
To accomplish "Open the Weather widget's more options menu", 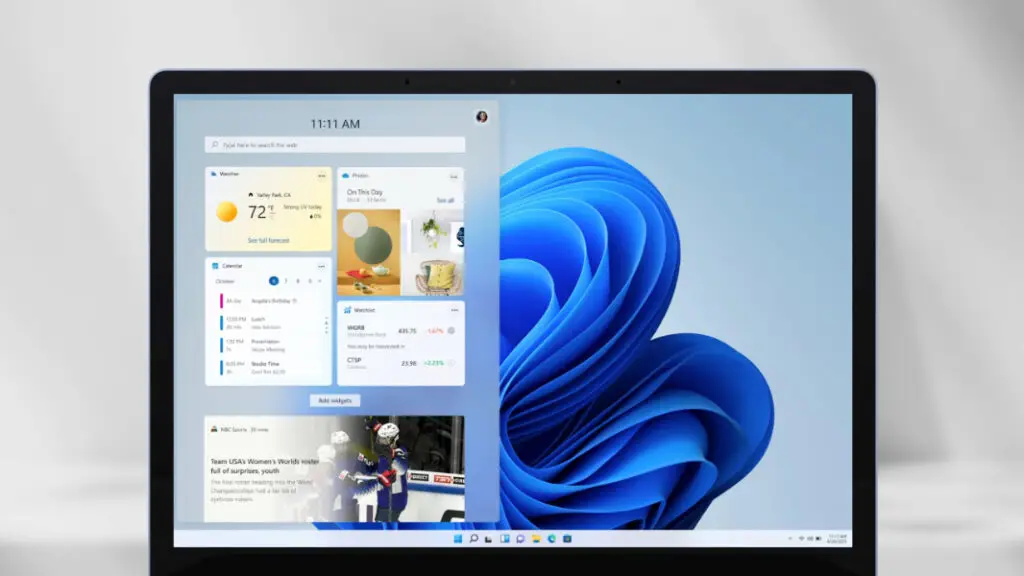I will pos(321,174).
